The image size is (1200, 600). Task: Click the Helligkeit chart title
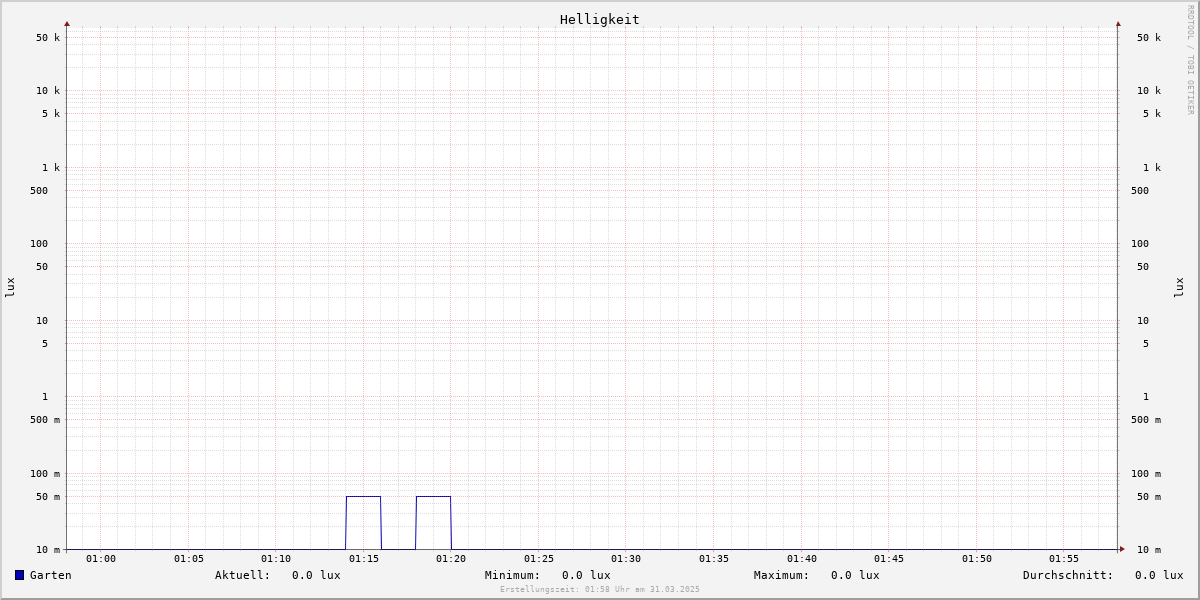pos(600,19)
